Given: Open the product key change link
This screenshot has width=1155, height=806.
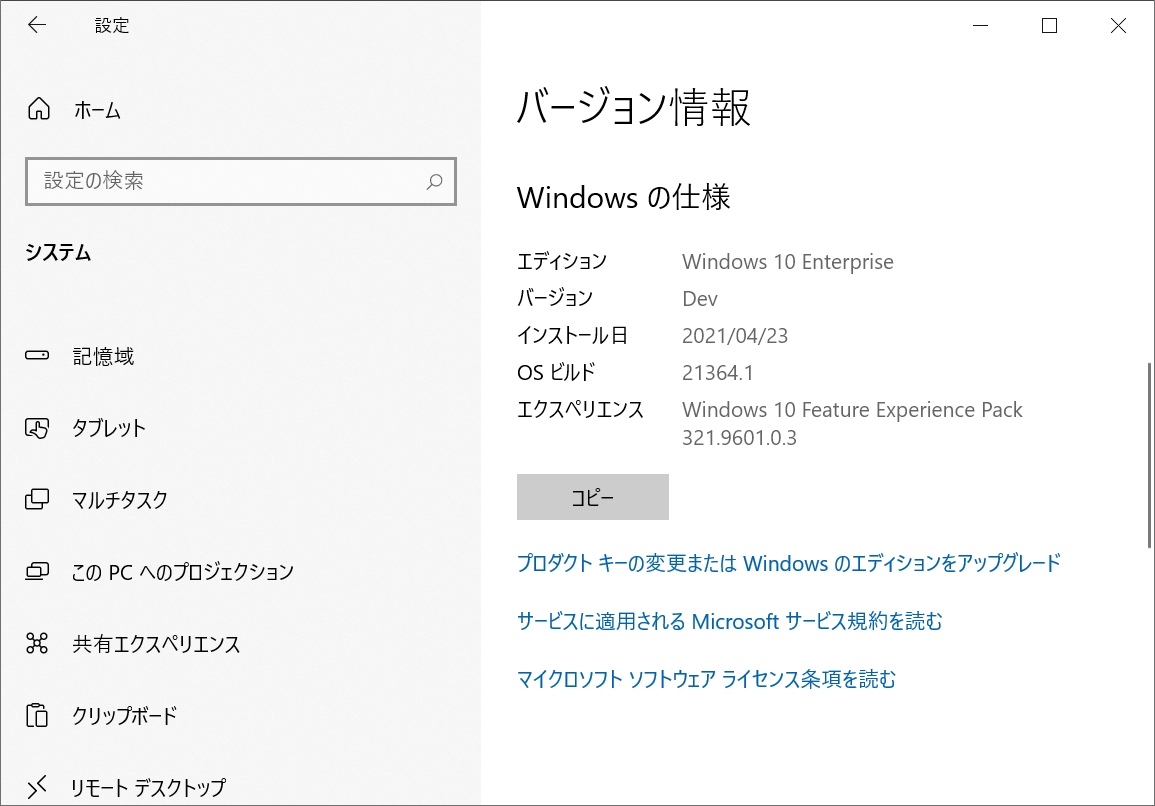Looking at the screenshot, I should coord(788,563).
